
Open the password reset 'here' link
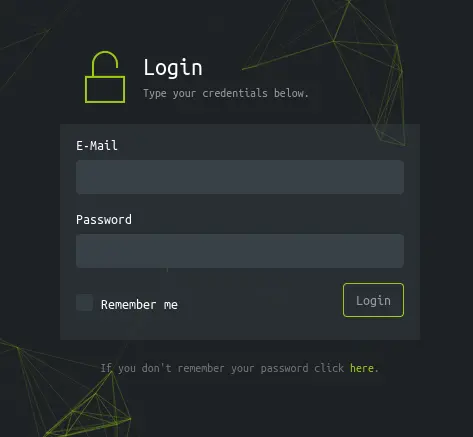pyautogui.click(x=362, y=368)
